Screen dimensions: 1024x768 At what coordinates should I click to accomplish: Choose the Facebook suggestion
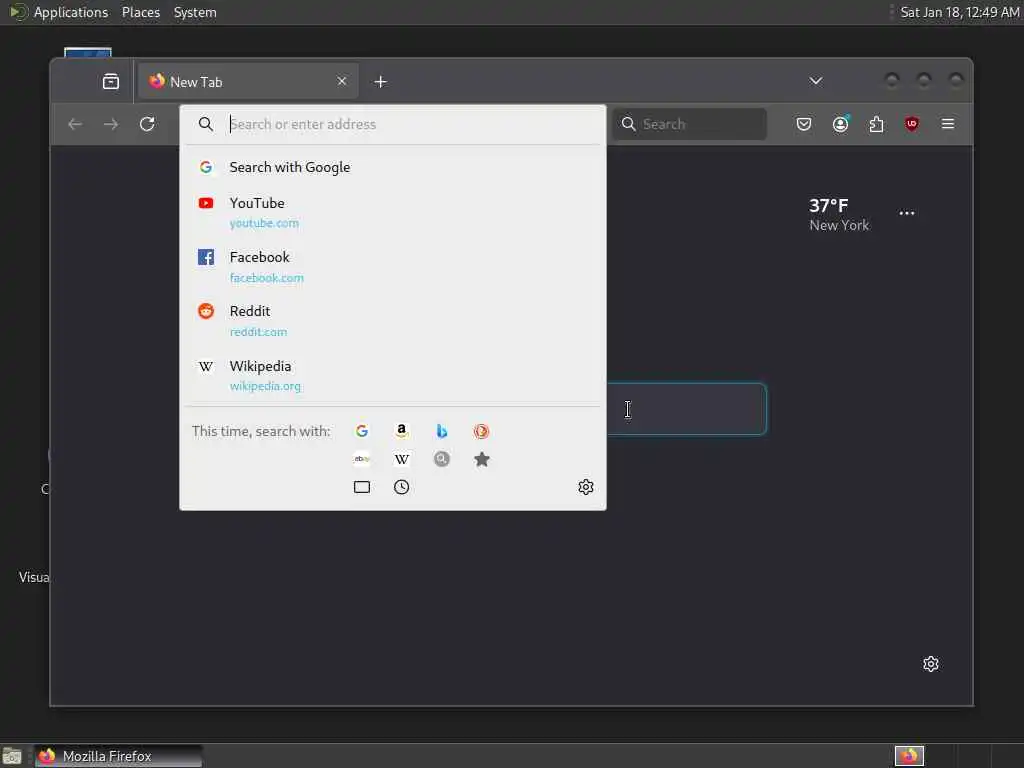(x=393, y=266)
